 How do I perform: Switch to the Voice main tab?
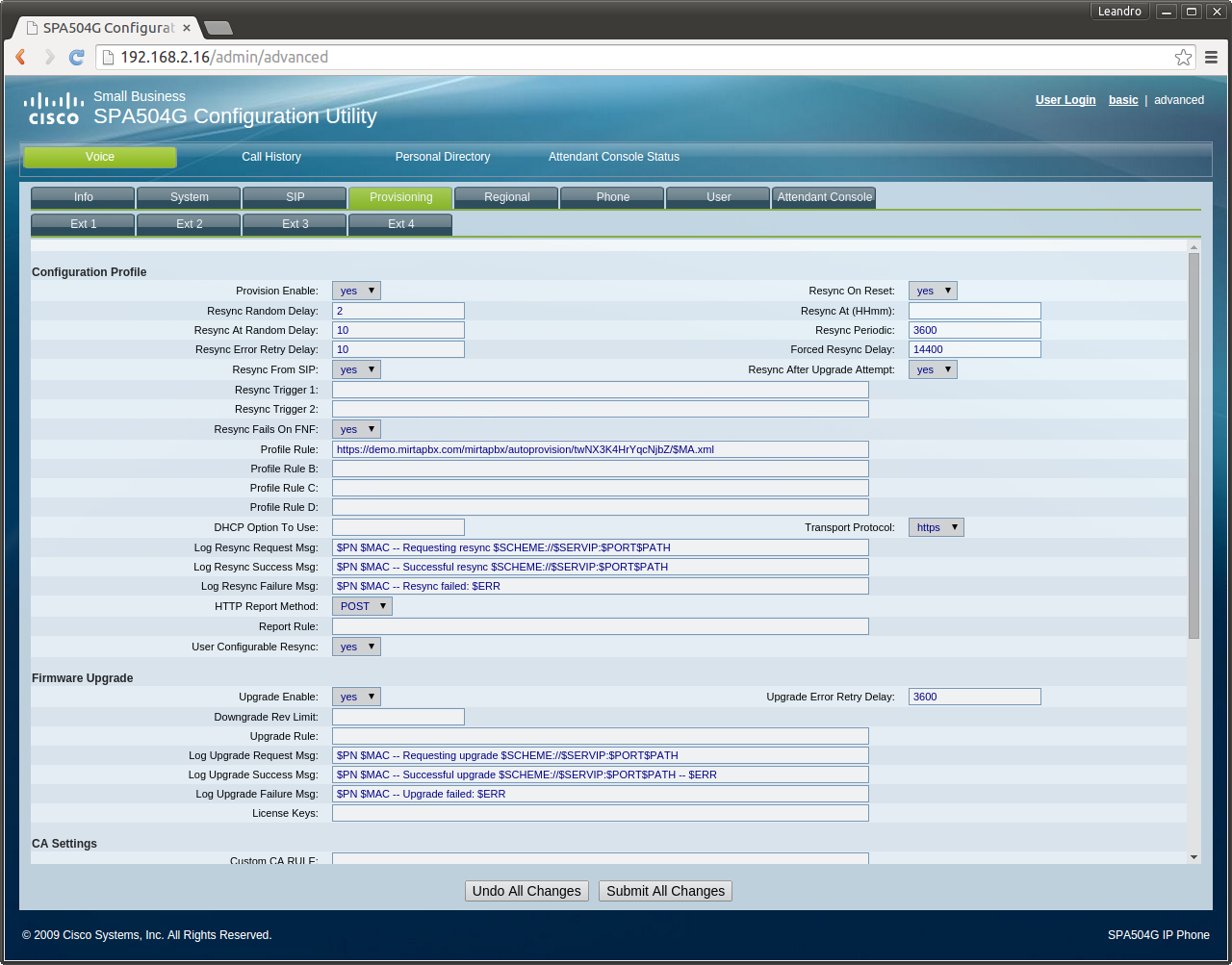[100, 157]
